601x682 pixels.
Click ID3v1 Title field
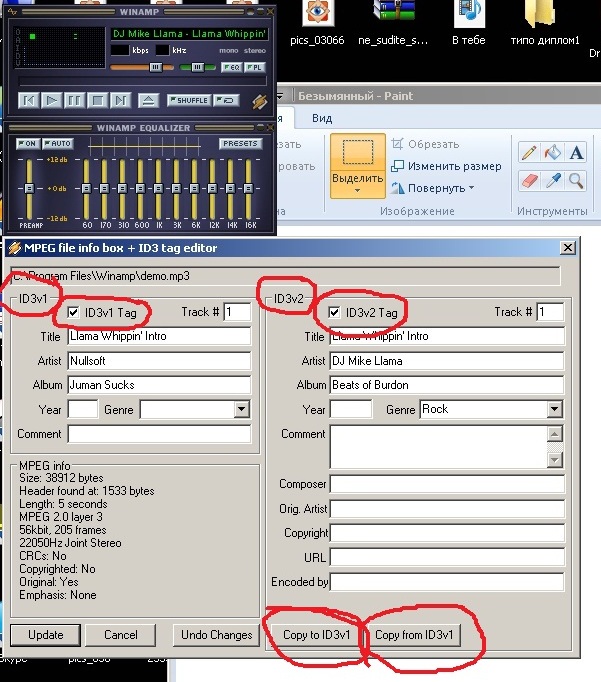[x=159, y=336]
